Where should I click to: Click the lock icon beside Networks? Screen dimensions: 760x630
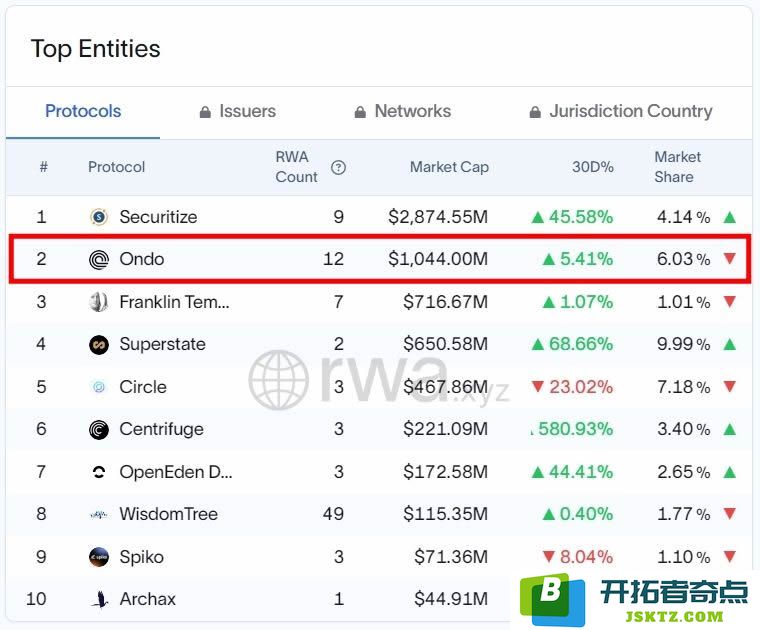coord(360,112)
